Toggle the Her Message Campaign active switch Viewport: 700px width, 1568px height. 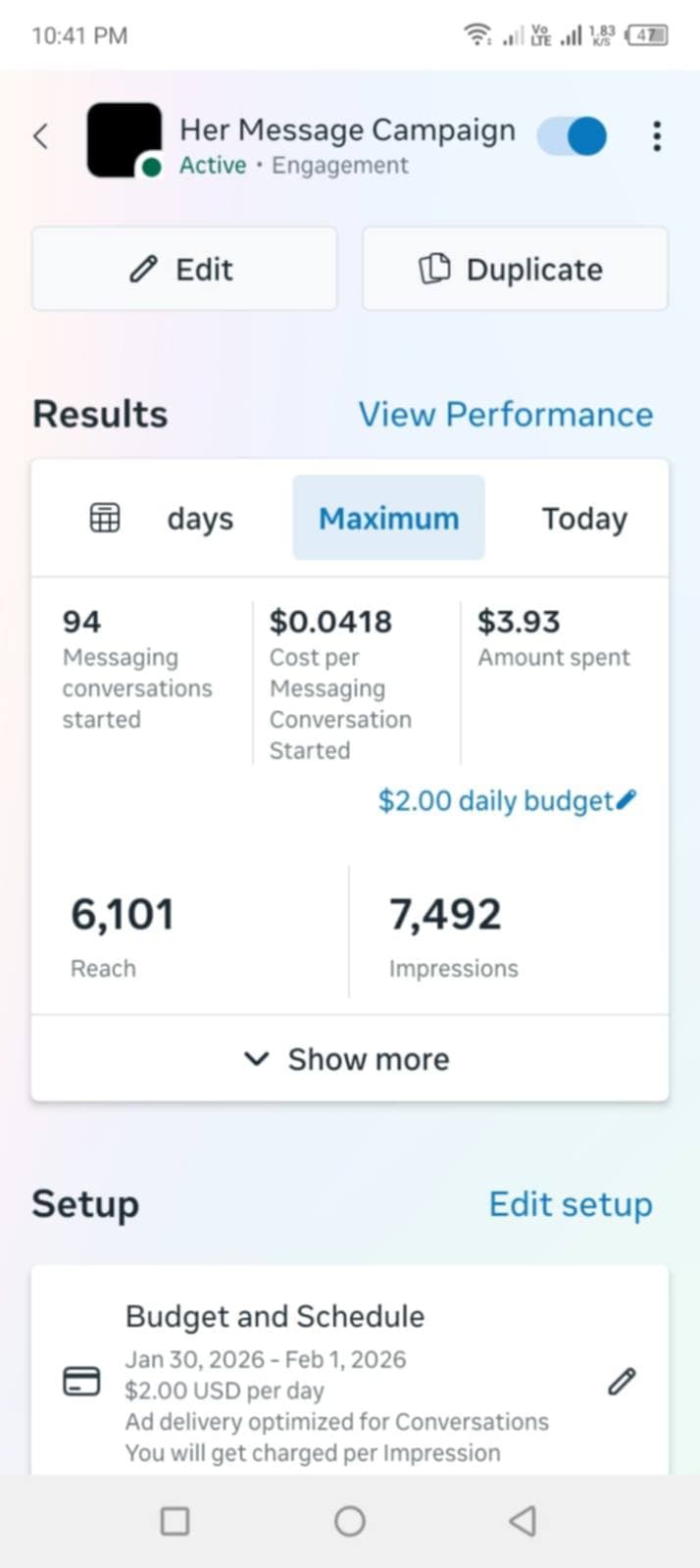click(x=573, y=136)
